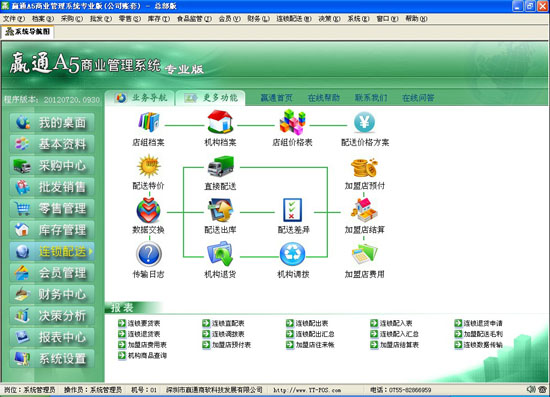Screen dimensions: 550x397
Task: Open the 配送价格方案 yen icon
Action: click(364, 122)
